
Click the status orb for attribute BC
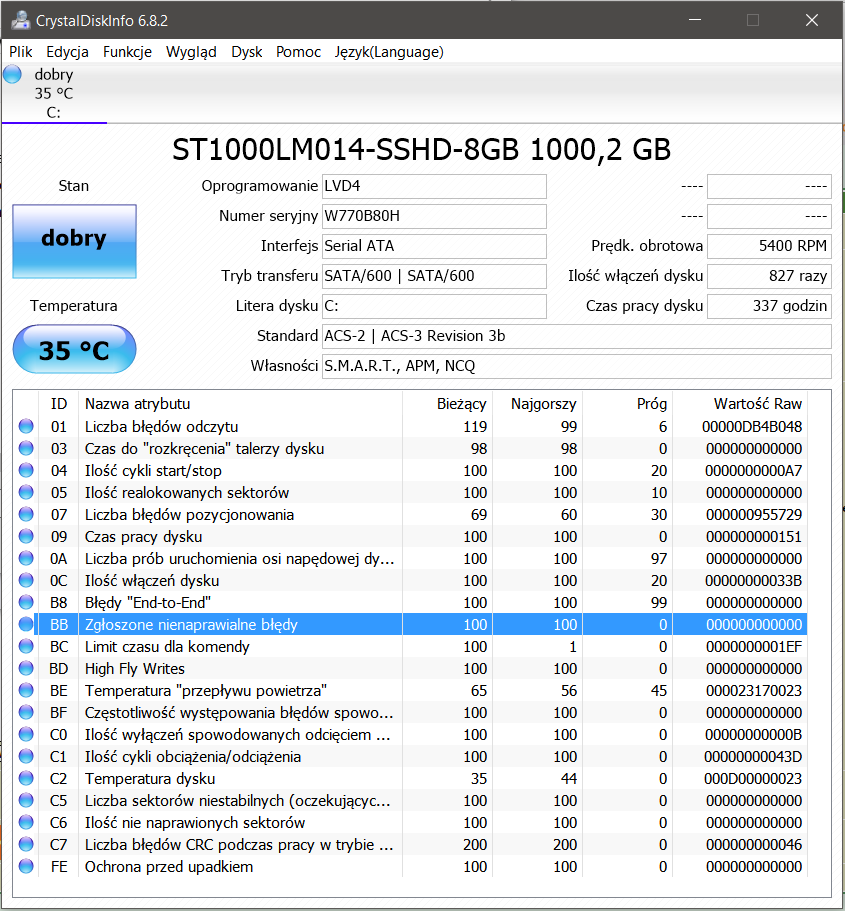pyautogui.click(x=26, y=647)
